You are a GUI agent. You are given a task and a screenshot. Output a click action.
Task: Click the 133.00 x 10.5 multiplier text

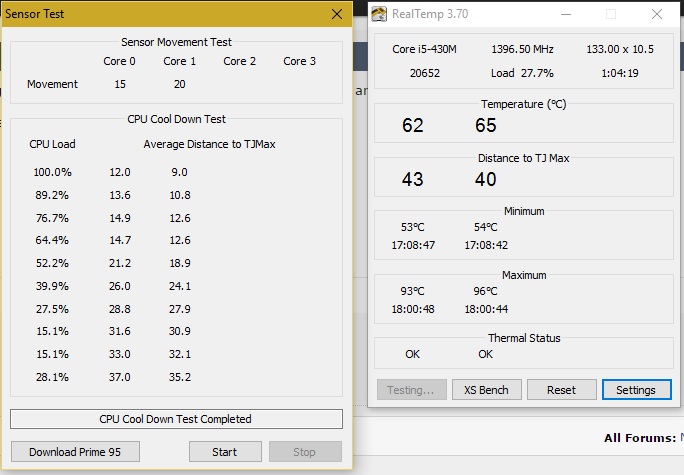tap(620, 49)
